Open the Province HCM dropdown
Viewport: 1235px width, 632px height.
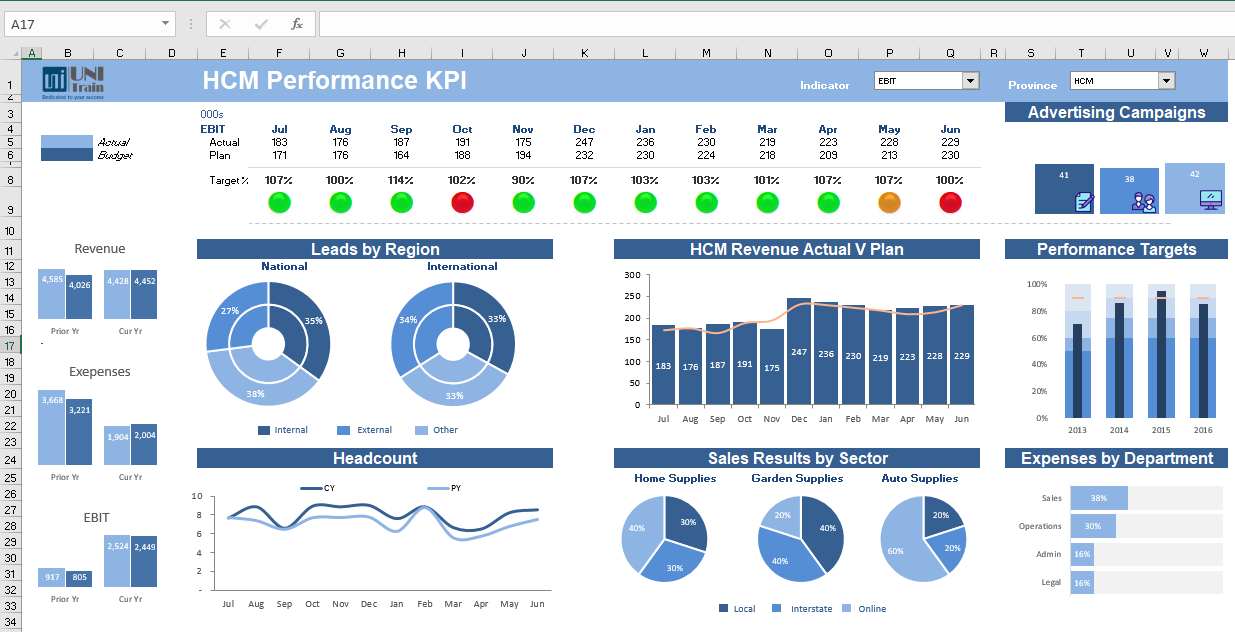1166,81
